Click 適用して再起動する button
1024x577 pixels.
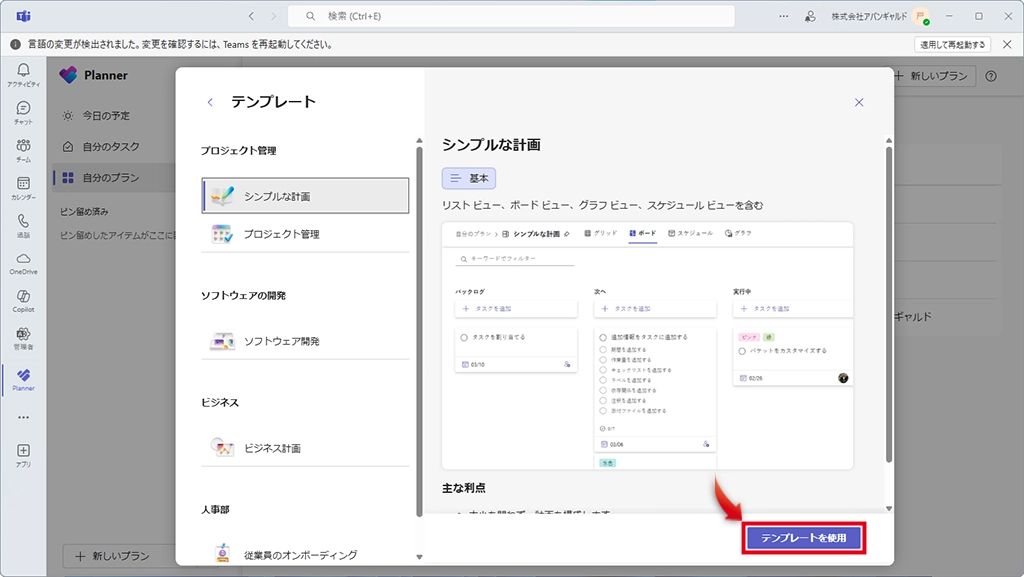click(952, 44)
